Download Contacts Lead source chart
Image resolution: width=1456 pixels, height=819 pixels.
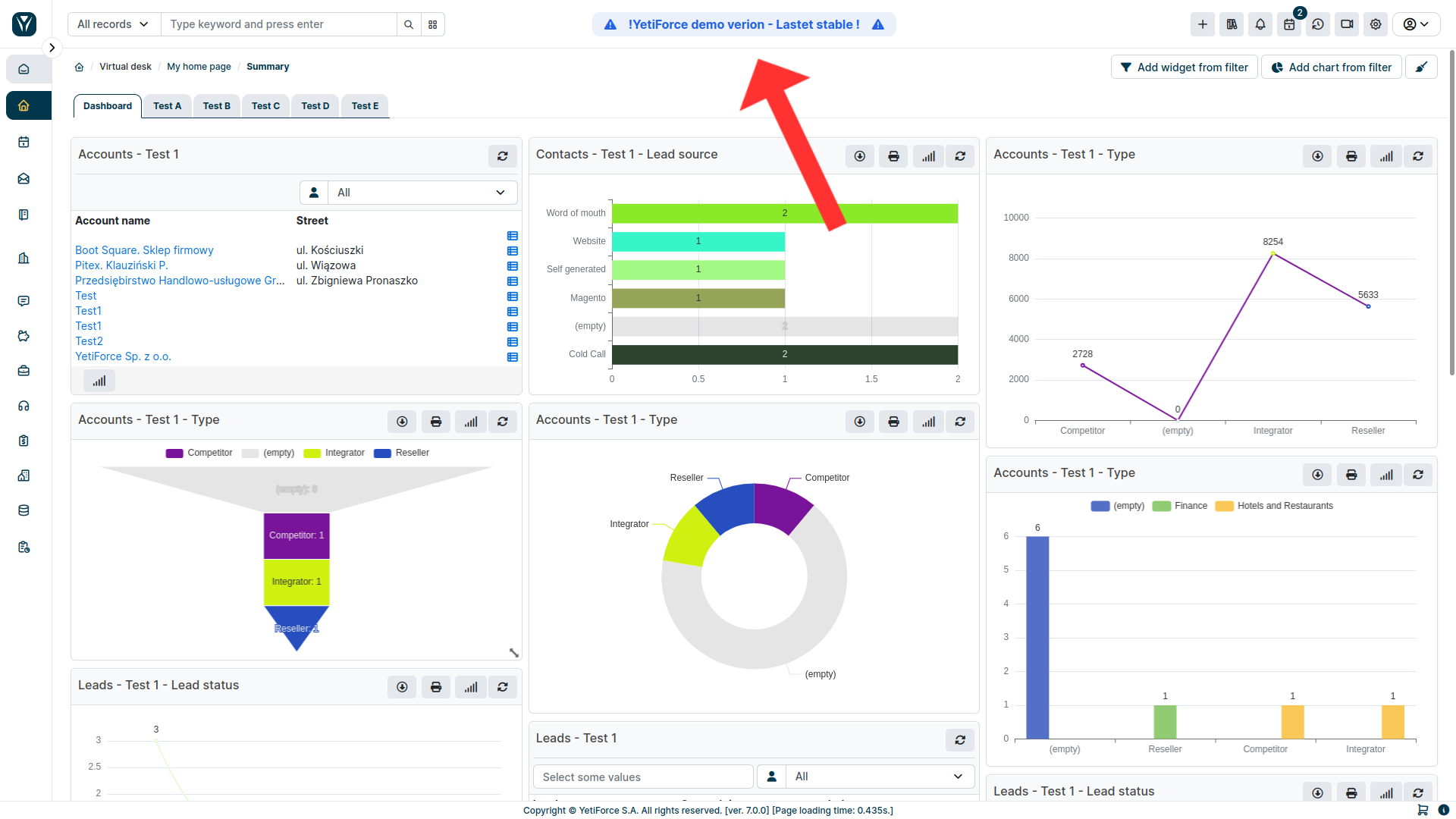pos(860,156)
